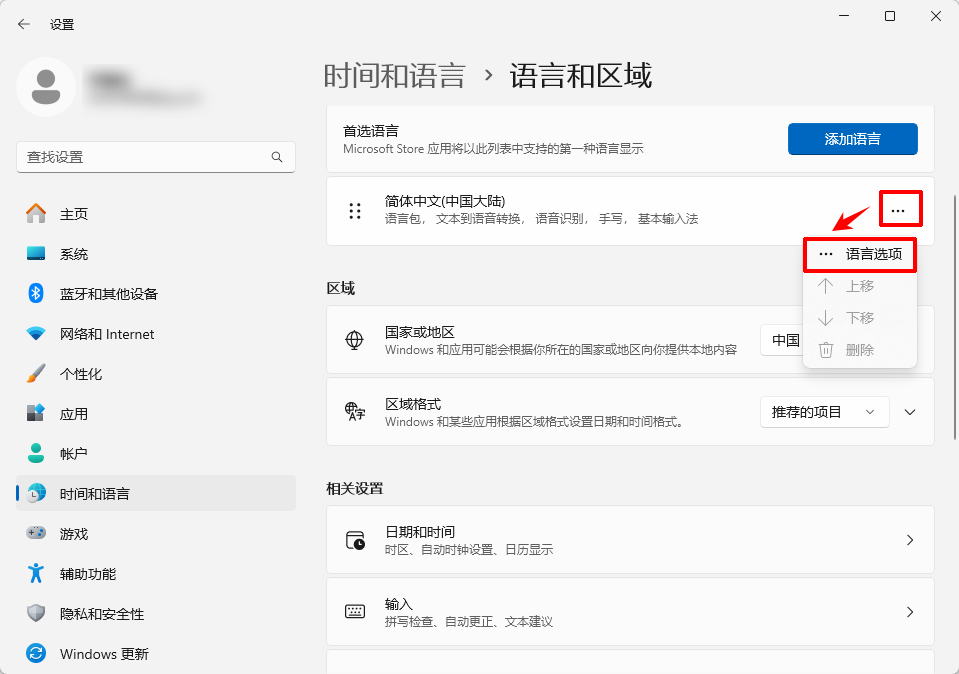The width and height of the screenshot is (959, 674).
Task: Click 时区、自动时钟设置、日历显示 description
Action: 468,550
